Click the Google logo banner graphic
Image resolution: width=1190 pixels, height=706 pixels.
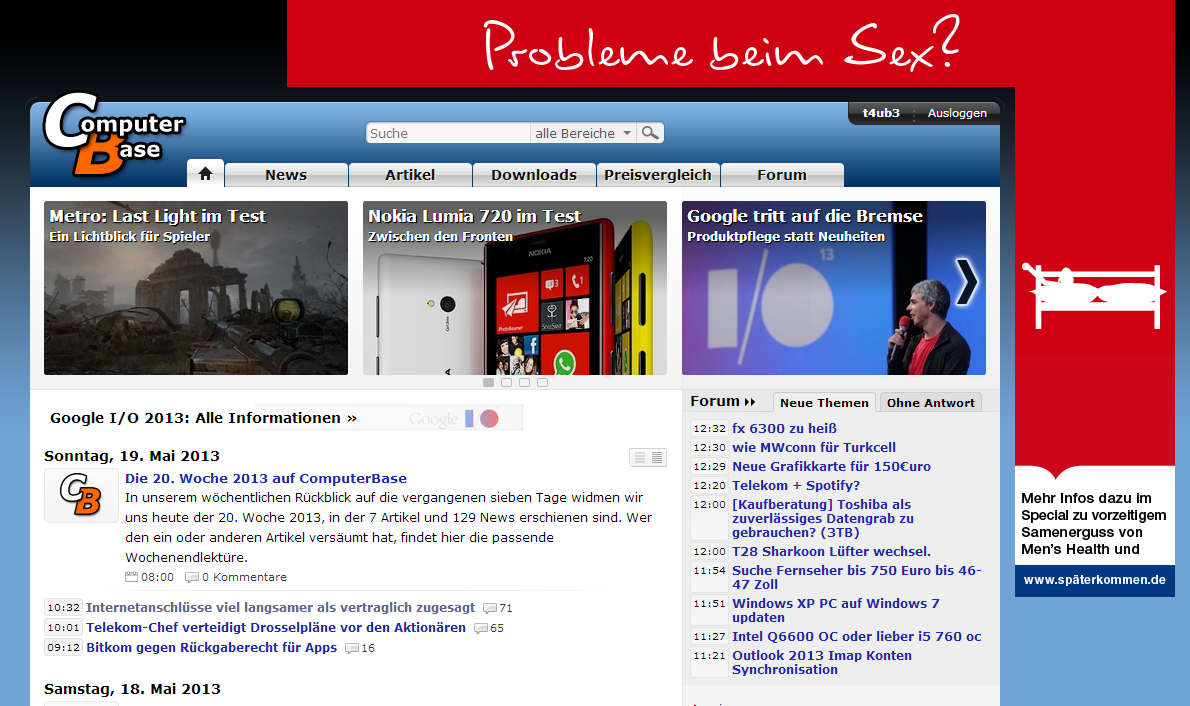click(x=454, y=418)
